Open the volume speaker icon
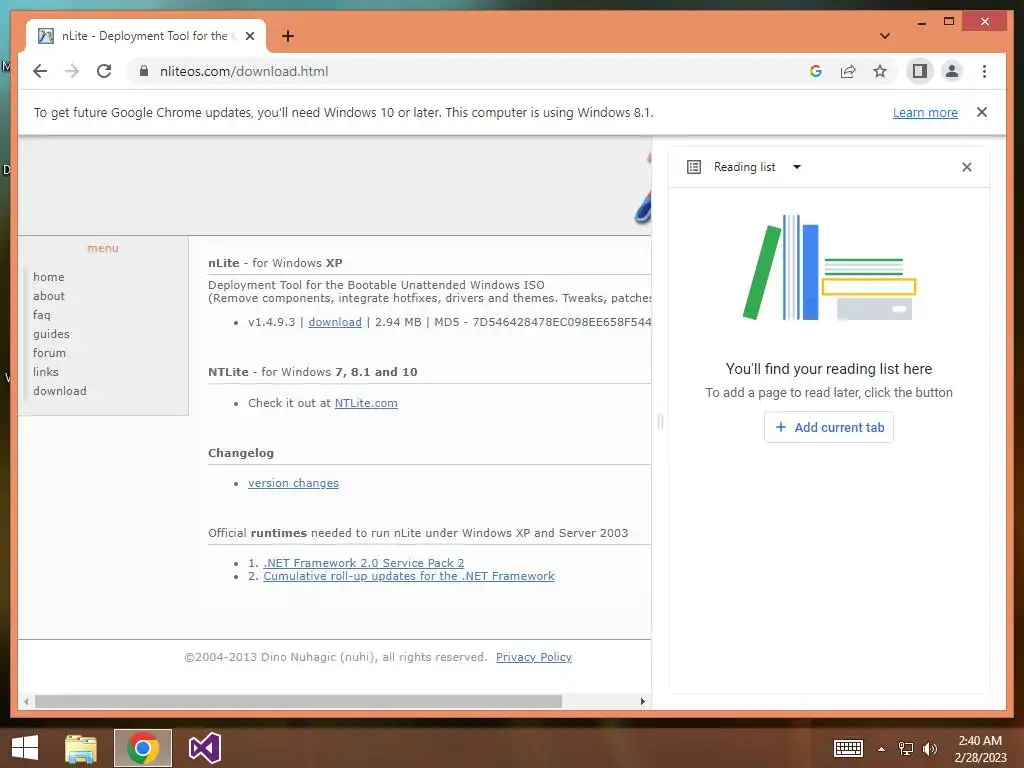The width and height of the screenshot is (1024, 768). coord(930,749)
